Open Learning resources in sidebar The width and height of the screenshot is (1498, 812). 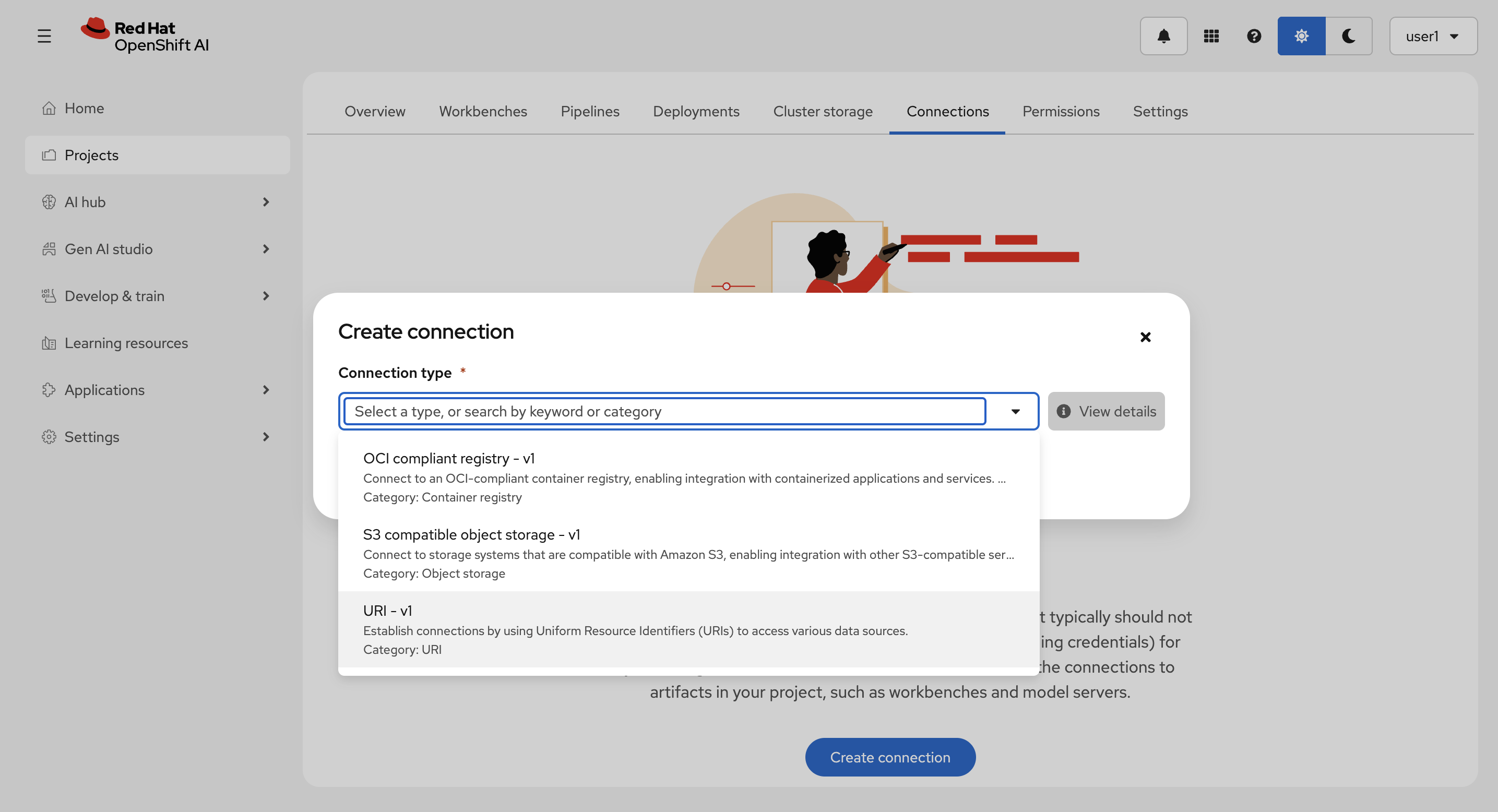pos(126,343)
